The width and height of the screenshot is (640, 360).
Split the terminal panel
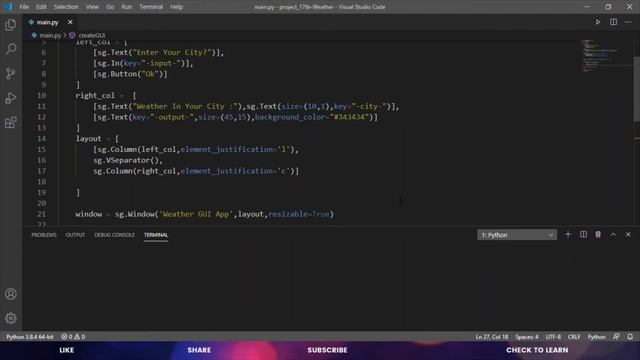pos(583,235)
